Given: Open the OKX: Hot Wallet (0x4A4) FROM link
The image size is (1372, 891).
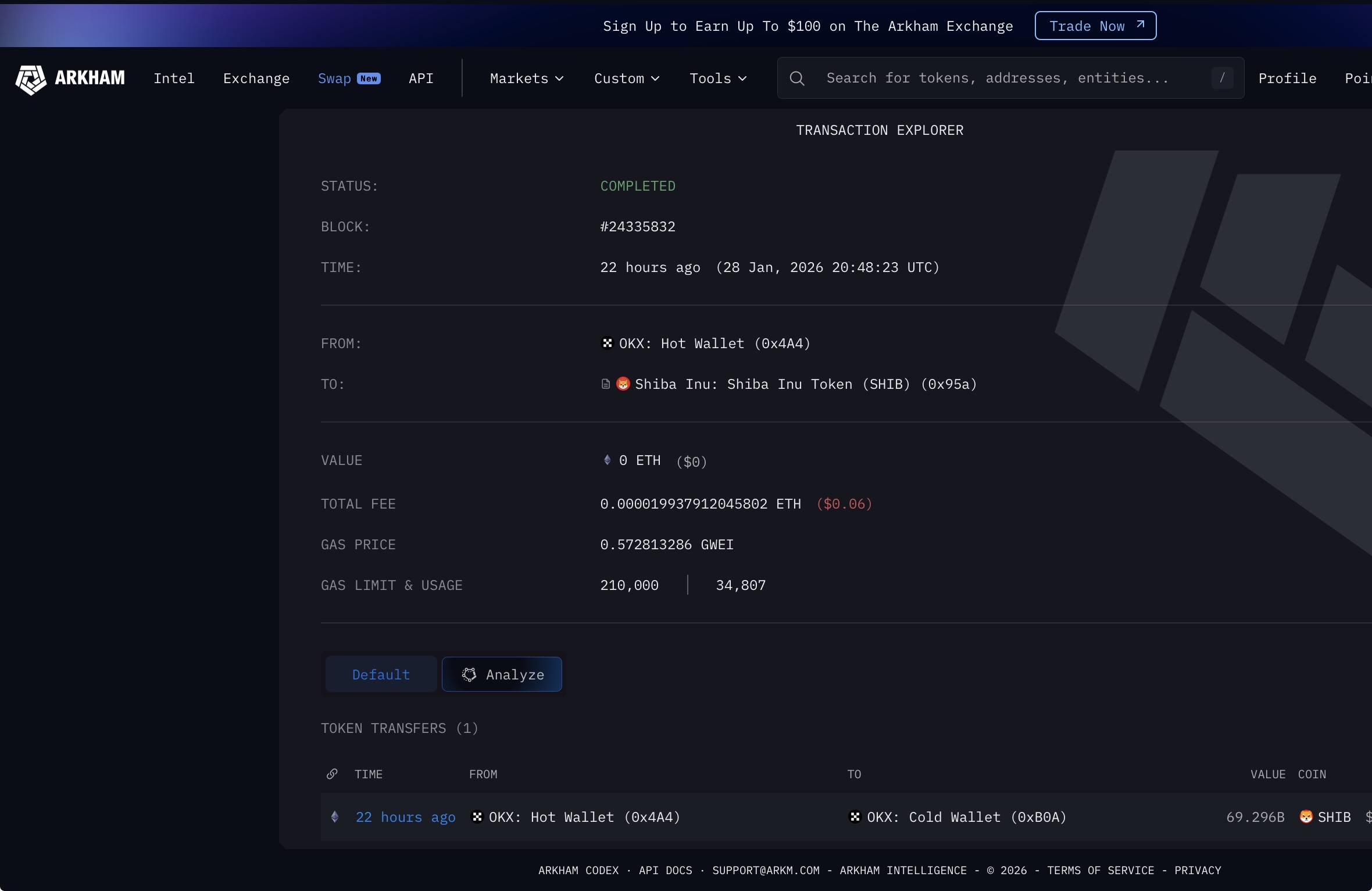Looking at the screenshot, I should pyautogui.click(x=714, y=343).
